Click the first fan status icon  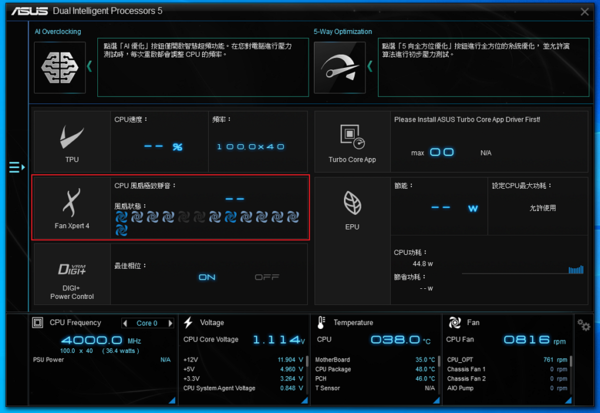pos(123,216)
